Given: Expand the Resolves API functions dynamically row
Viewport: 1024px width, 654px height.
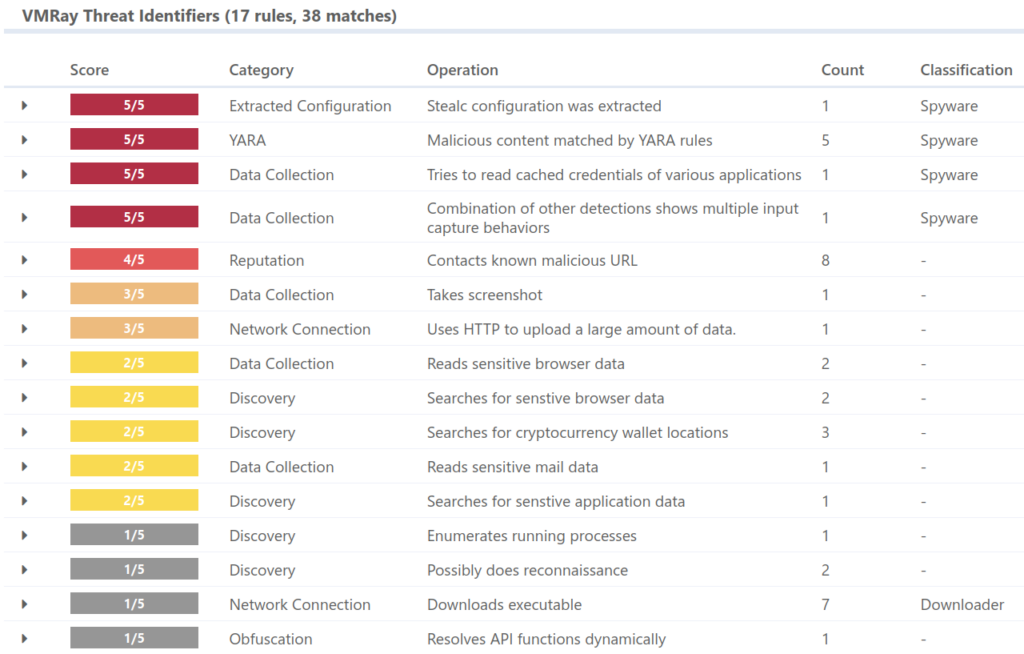Looking at the screenshot, I should click(24, 638).
